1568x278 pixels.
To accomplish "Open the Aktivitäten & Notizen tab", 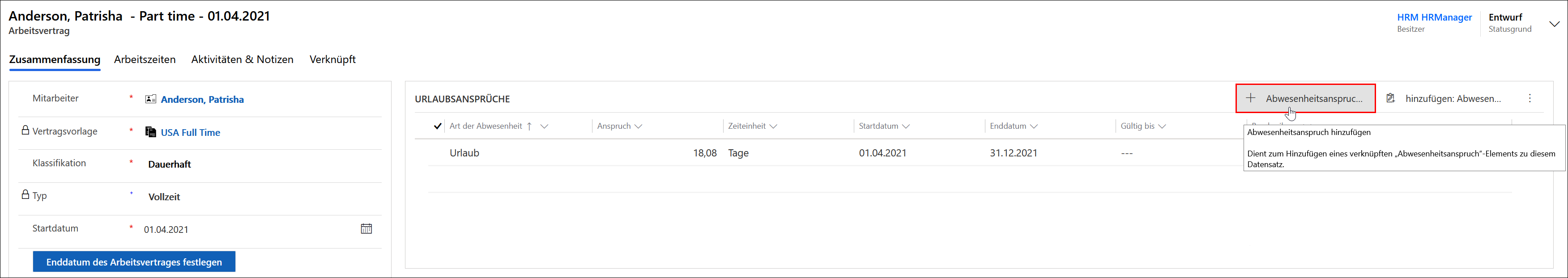I will point(242,59).
